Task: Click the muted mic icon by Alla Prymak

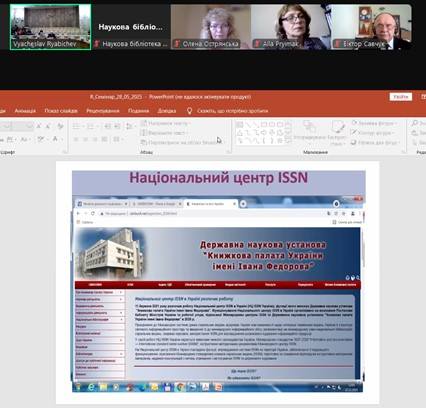Action: coord(257,44)
